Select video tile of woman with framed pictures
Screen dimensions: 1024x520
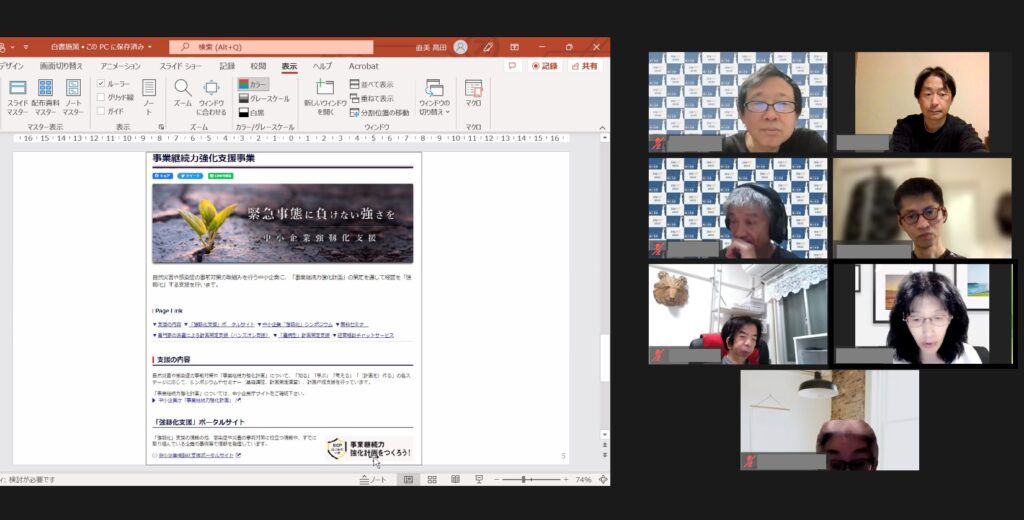pos(923,314)
